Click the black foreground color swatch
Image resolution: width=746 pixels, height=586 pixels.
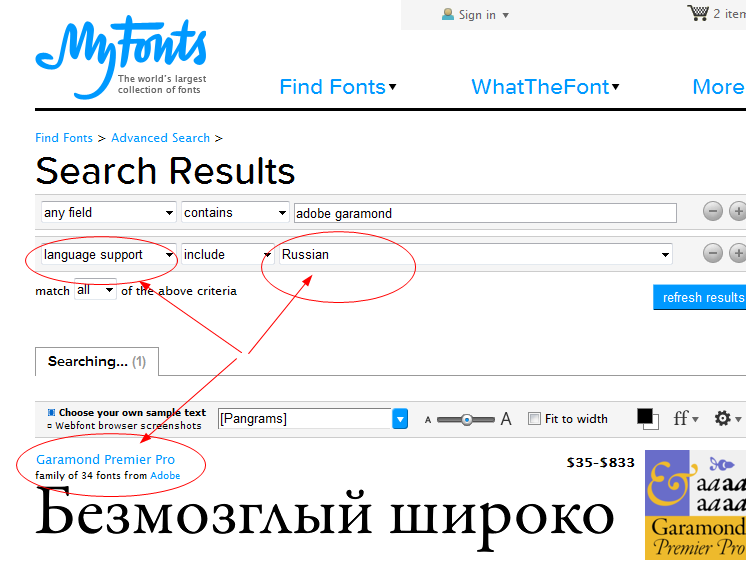pyautogui.click(x=645, y=416)
